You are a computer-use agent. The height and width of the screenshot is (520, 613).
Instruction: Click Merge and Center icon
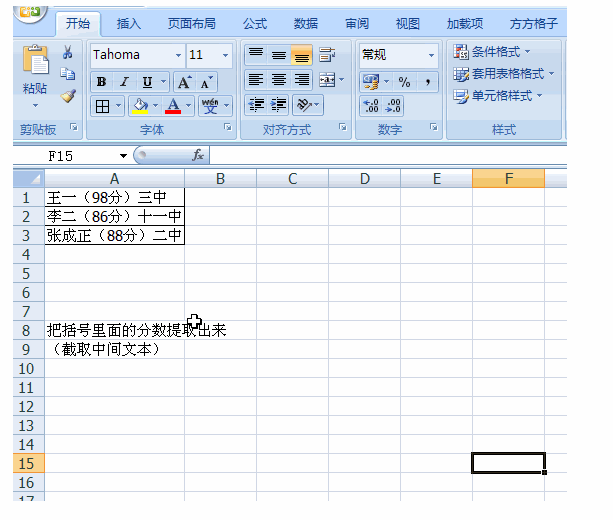[x=327, y=80]
